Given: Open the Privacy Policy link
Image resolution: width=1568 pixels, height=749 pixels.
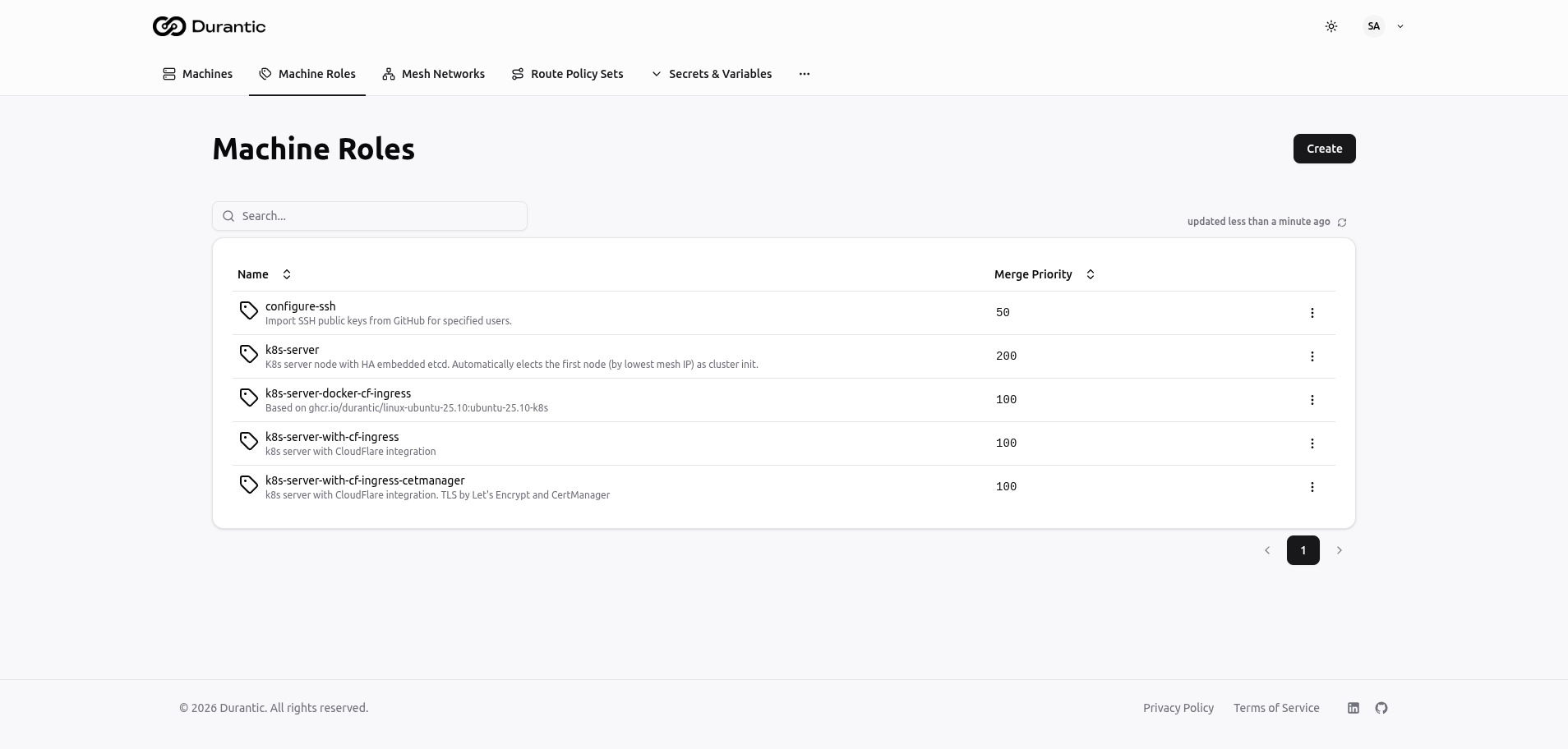Looking at the screenshot, I should (x=1178, y=708).
